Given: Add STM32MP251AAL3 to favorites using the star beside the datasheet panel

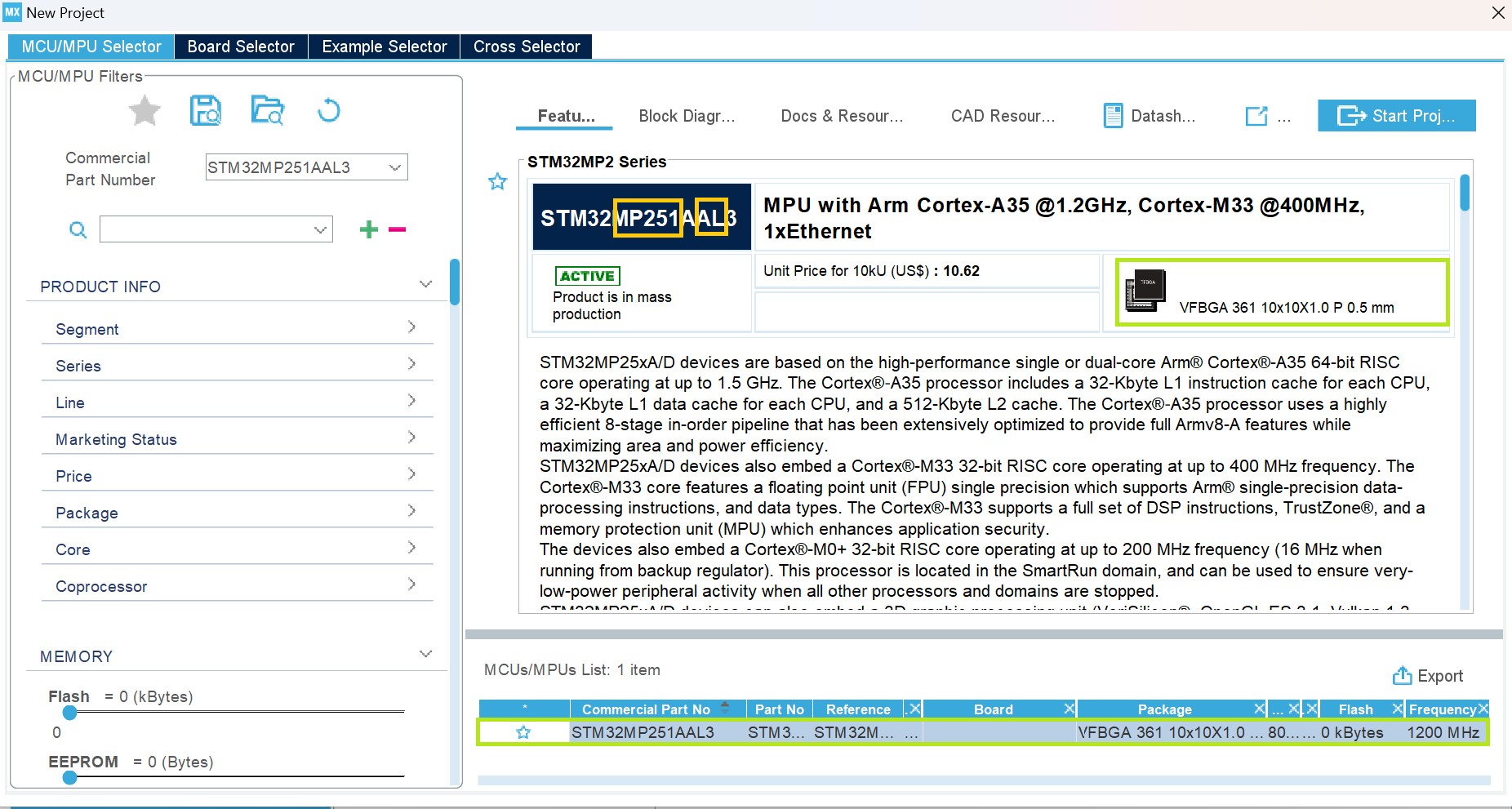Looking at the screenshot, I should (497, 181).
